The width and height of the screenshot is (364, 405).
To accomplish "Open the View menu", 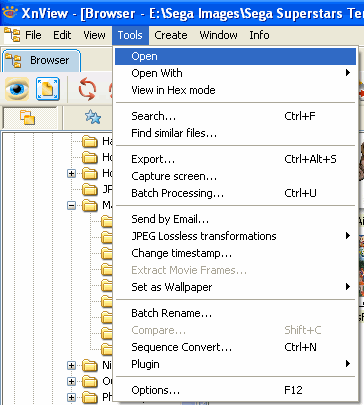I will pyautogui.click(x=94, y=35).
